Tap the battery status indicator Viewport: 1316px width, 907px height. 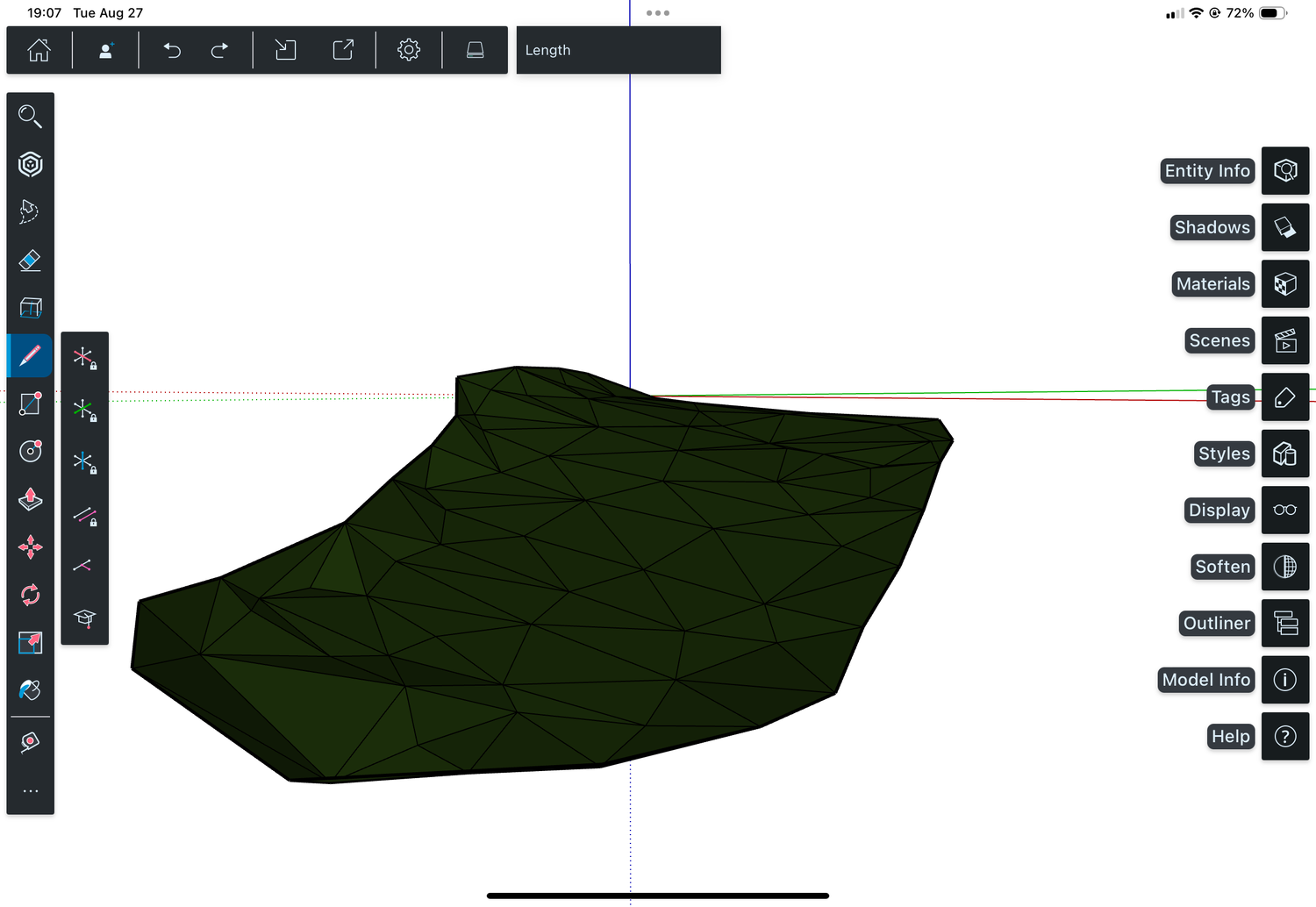(x=1274, y=13)
